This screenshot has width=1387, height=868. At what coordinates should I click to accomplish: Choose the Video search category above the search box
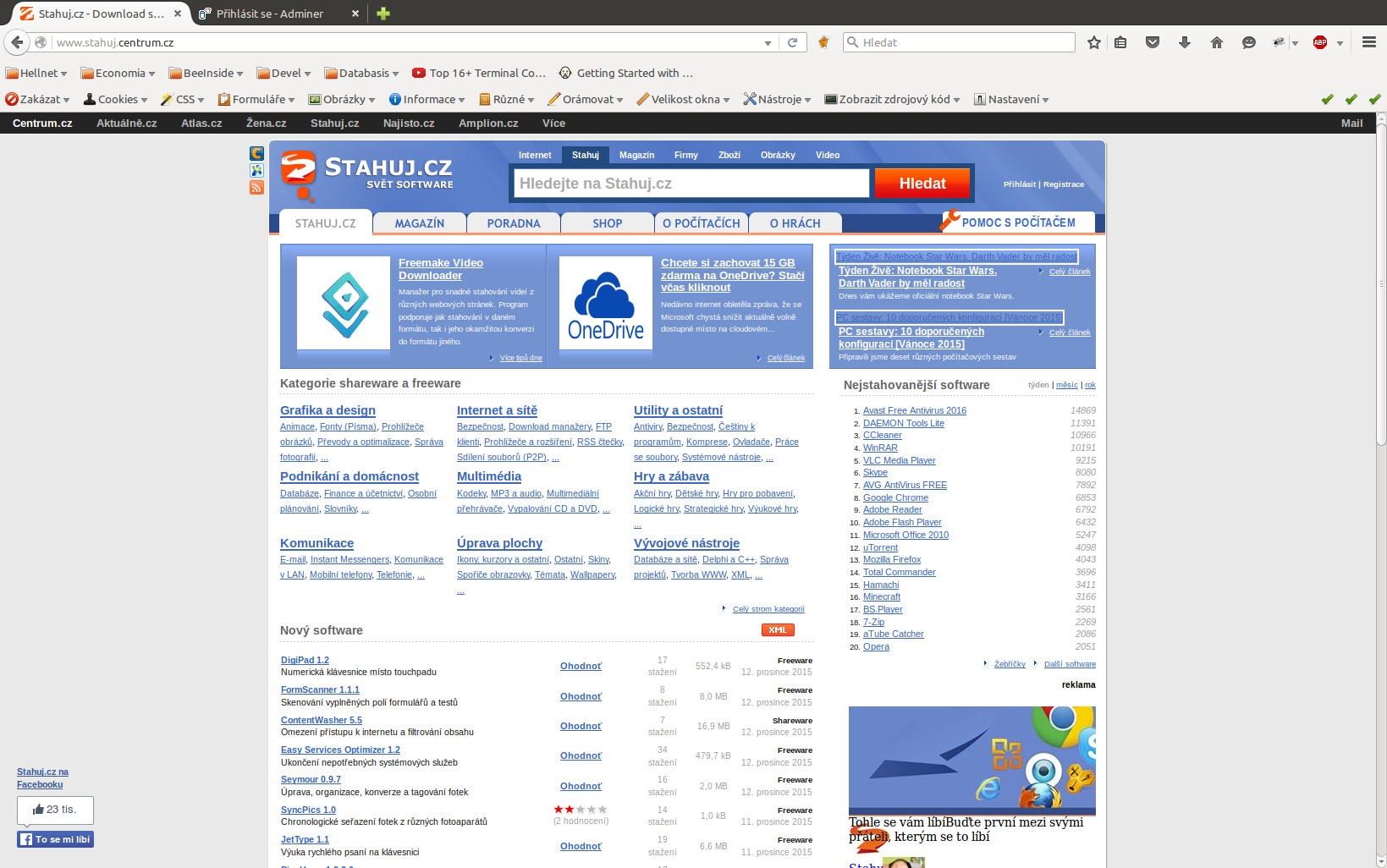click(828, 155)
